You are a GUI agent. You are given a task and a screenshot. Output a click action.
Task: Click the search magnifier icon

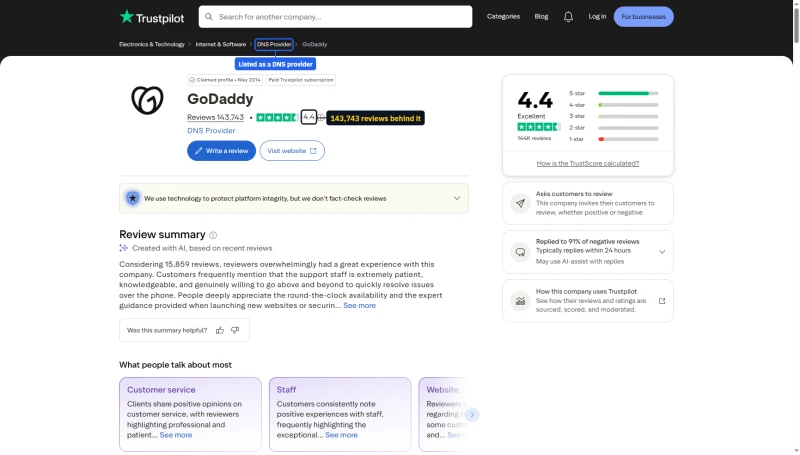[209, 17]
